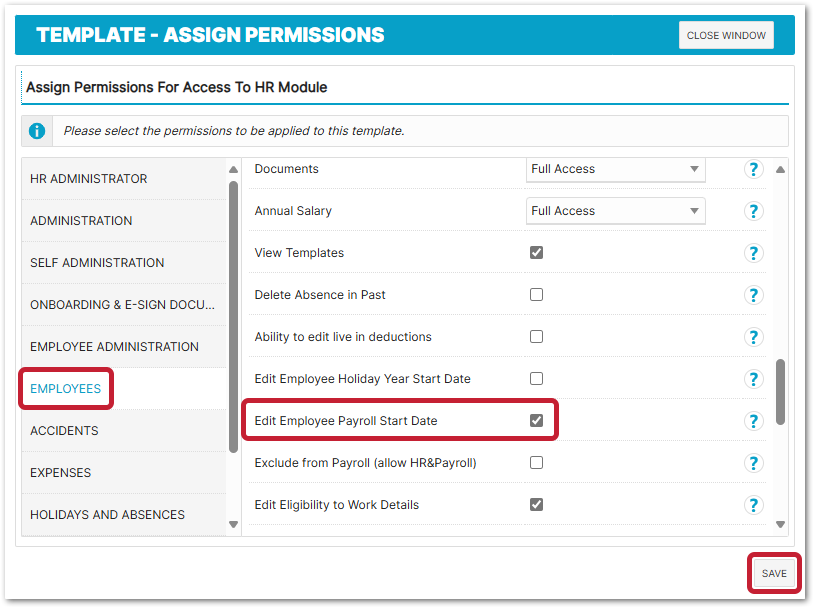Click the blue information icon
The image size is (814, 608).
[37, 131]
